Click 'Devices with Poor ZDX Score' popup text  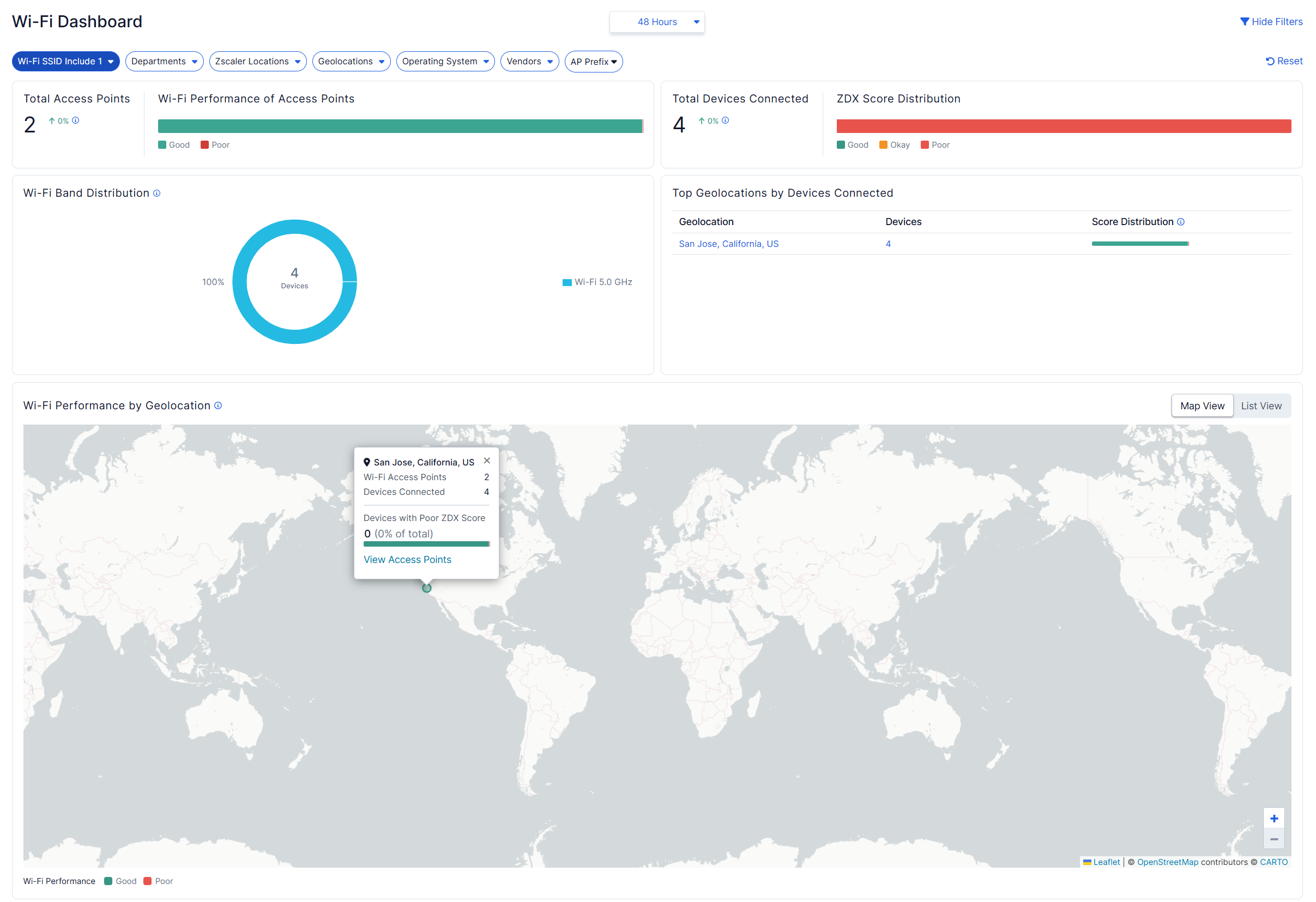(x=424, y=518)
